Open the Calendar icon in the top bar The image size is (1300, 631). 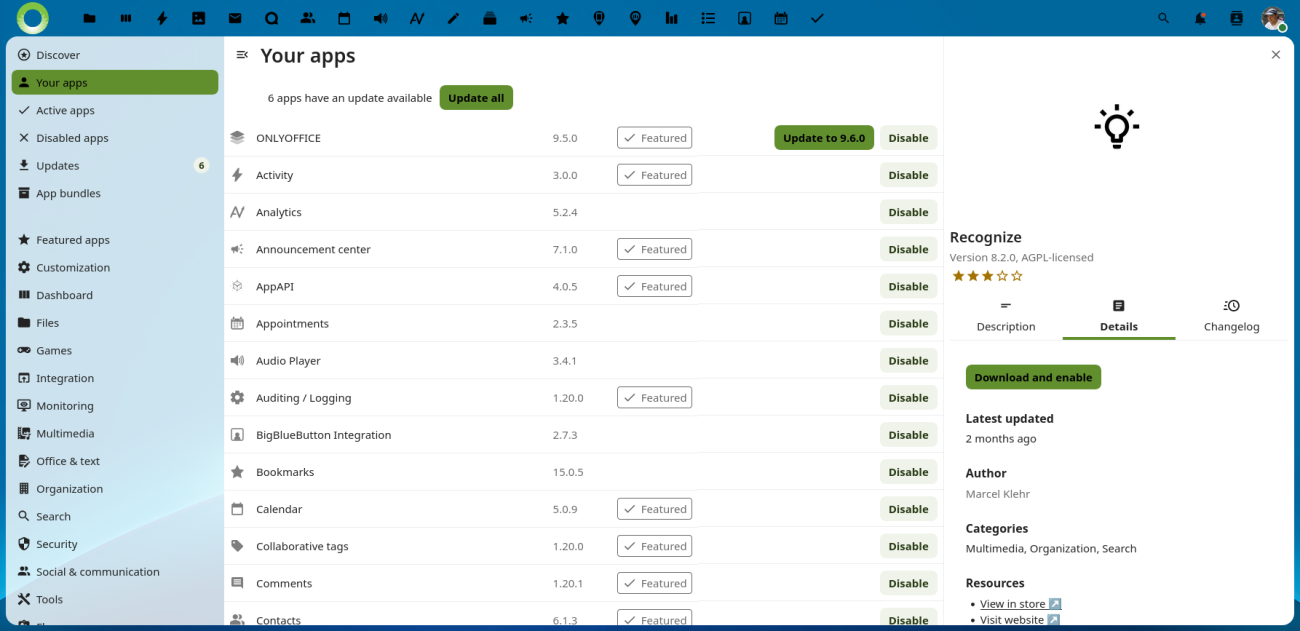(344, 18)
